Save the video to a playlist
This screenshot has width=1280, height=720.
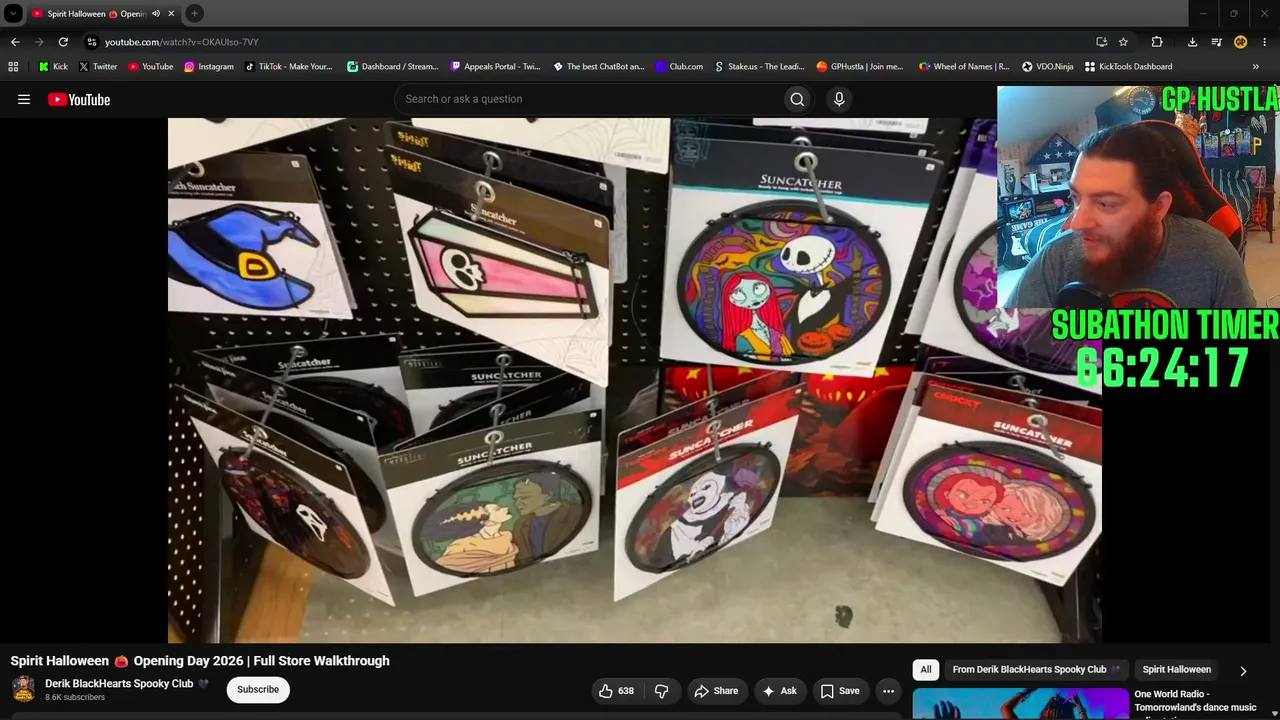840,691
